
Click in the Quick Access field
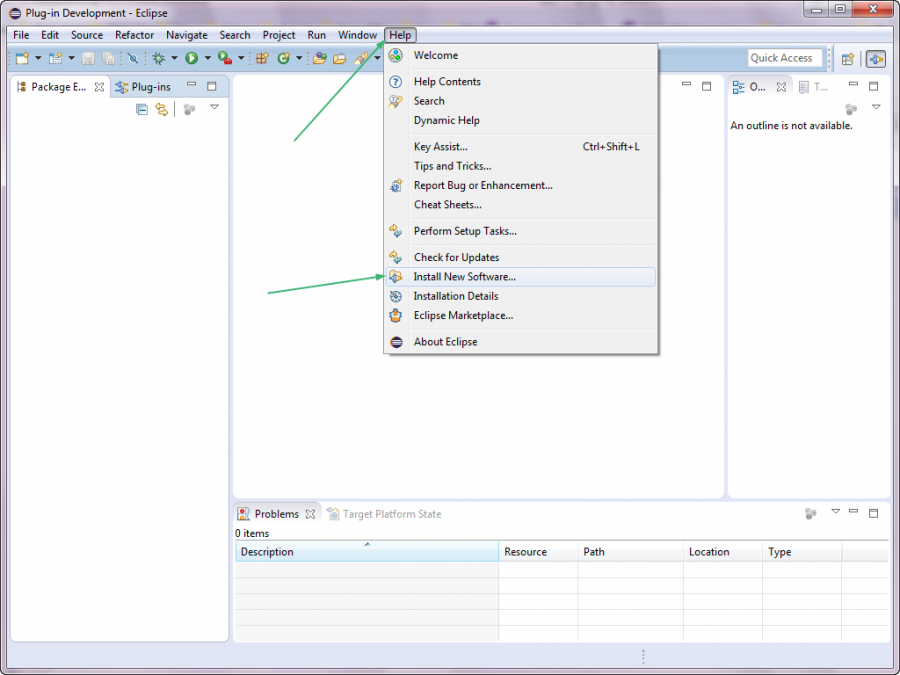pos(785,58)
